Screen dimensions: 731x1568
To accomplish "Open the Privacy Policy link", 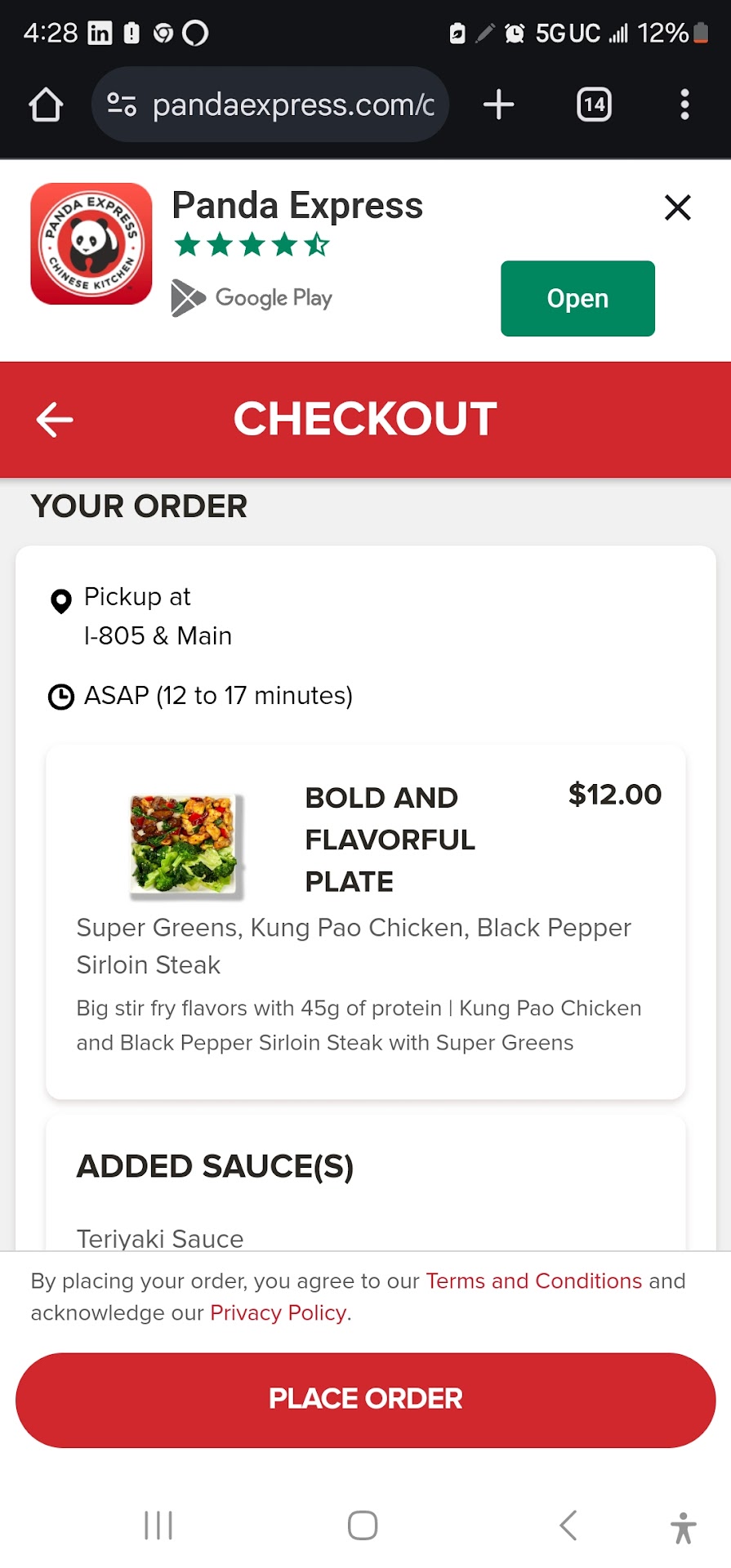I will (279, 1312).
